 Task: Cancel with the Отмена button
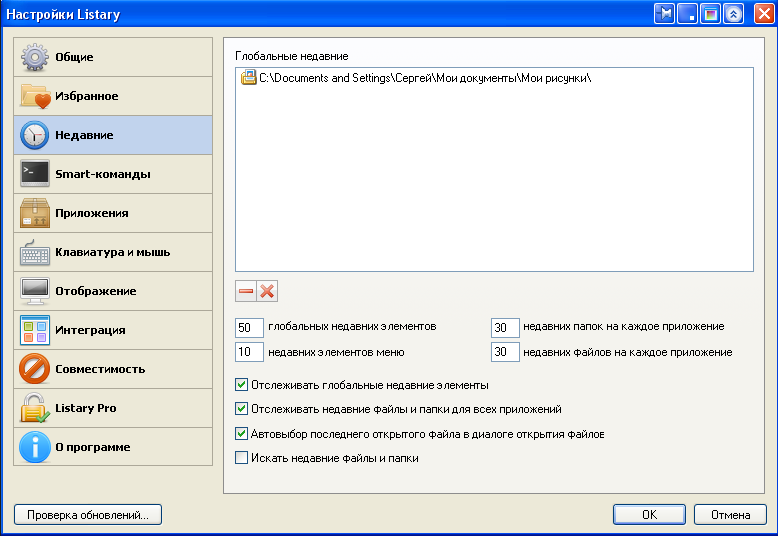(x=730, y=515)
